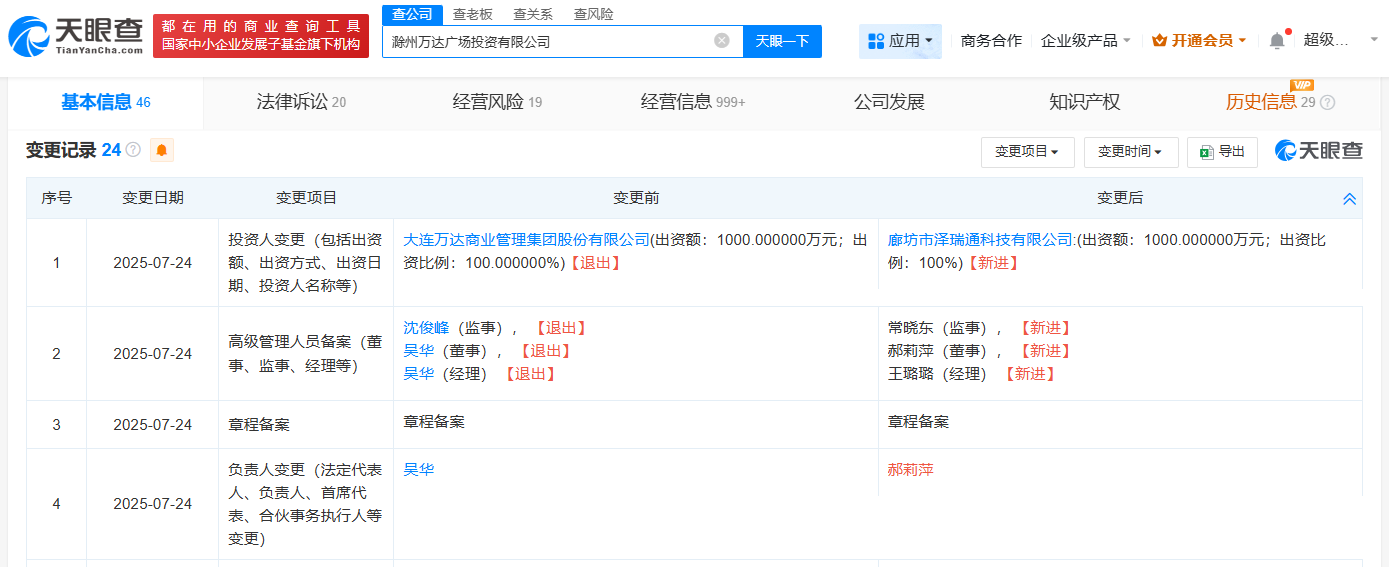Open notifications bell icon
This screenshot has height=567, width=1389.
point(1277,41)
